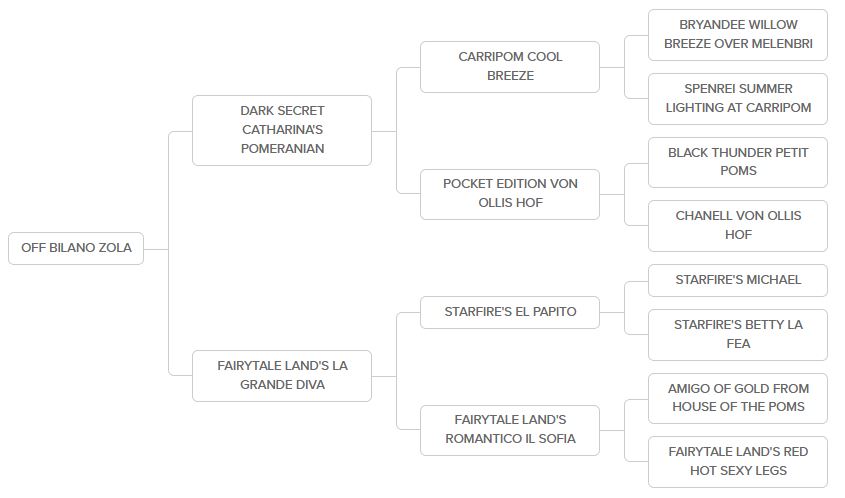
Task: Pick the lower parent of OFF BILANO ZOLA
Action: coord(282,375)
